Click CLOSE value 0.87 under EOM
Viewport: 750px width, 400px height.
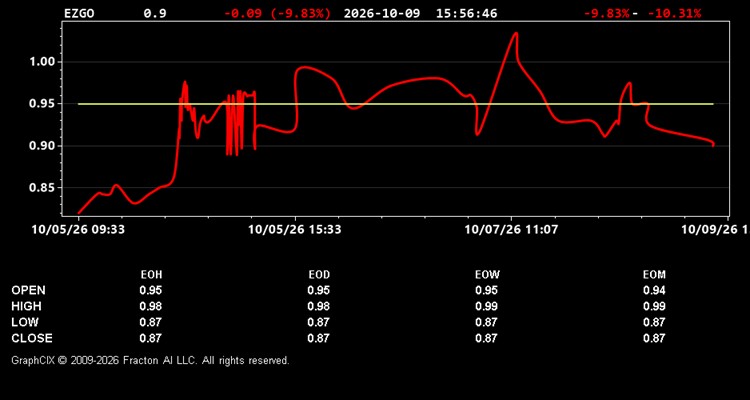tap(654, 338)
